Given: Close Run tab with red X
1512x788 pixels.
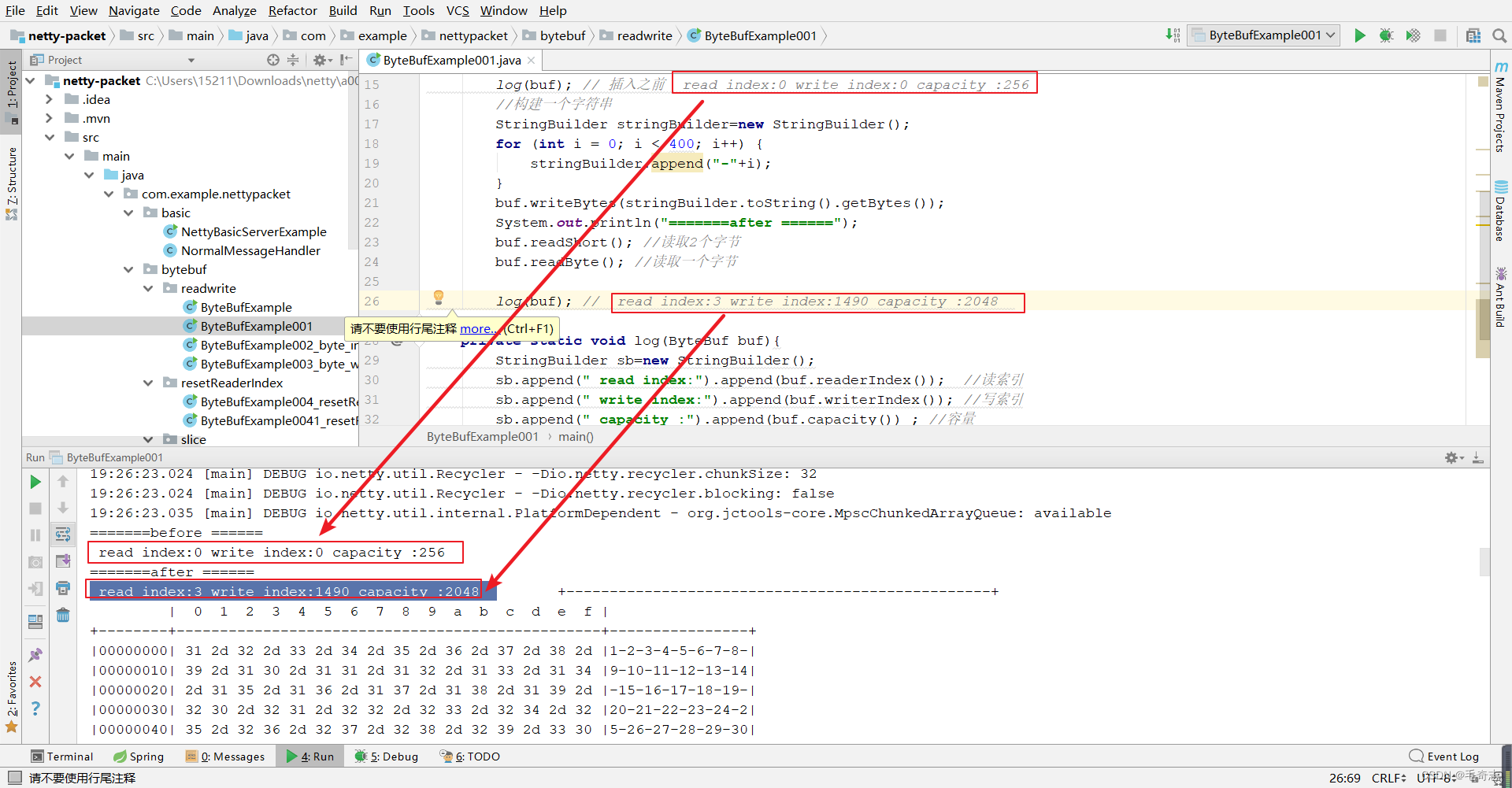Looking at the screenshot, I should [35, 682].
